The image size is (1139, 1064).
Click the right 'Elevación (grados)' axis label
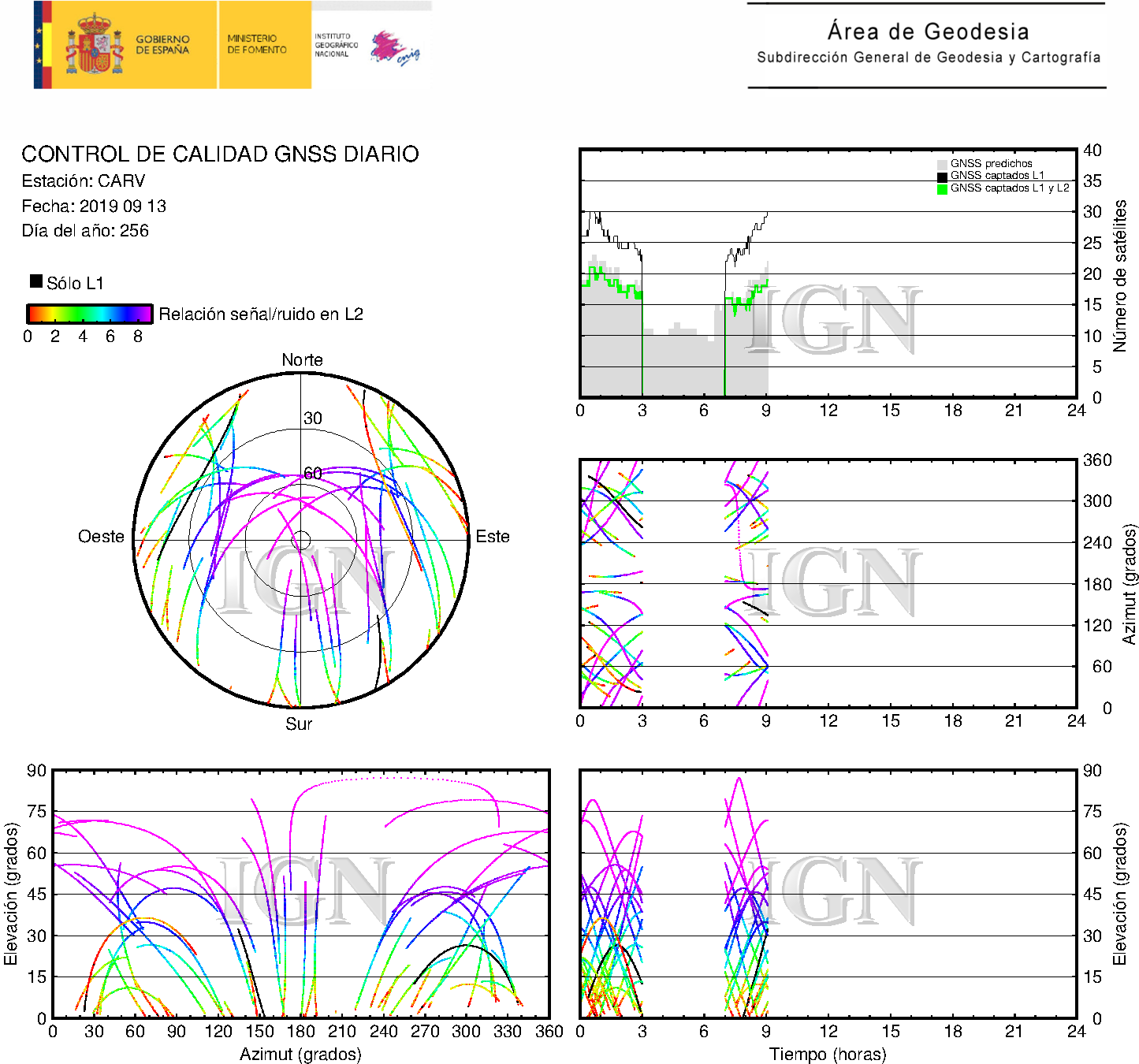coord(1120,894)
